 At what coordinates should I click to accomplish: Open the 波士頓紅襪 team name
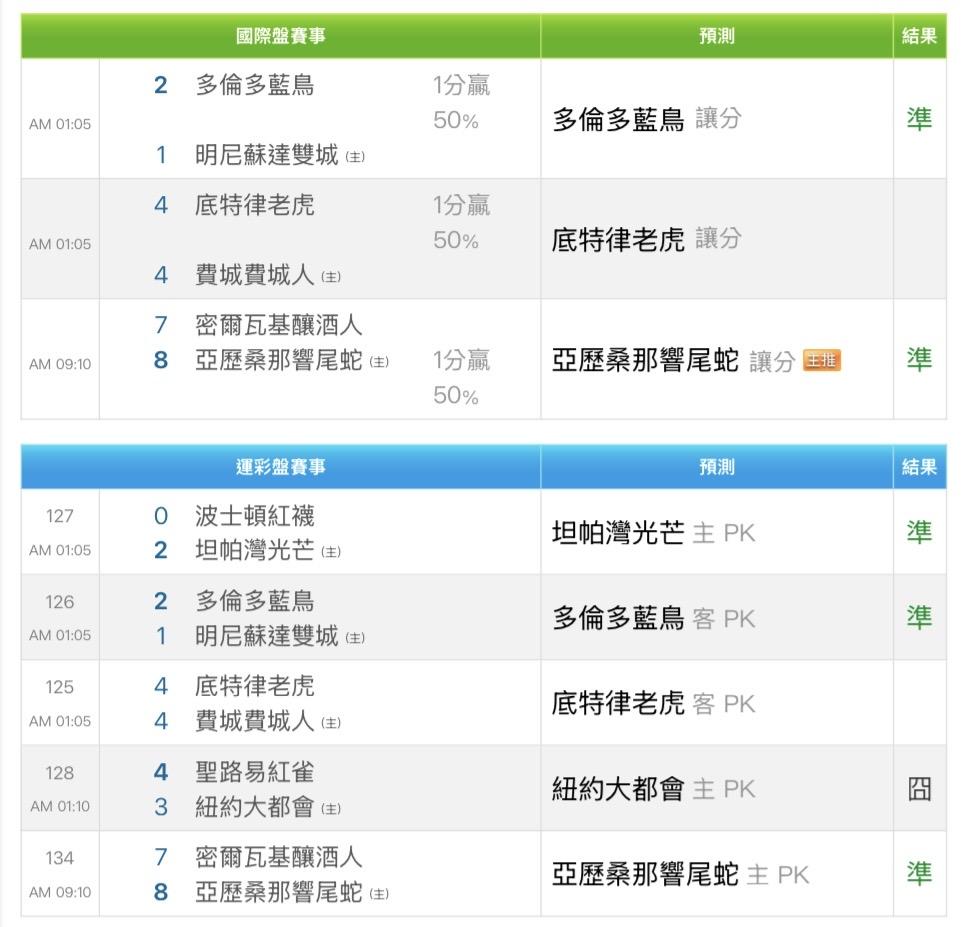click(x=254, y=516)
